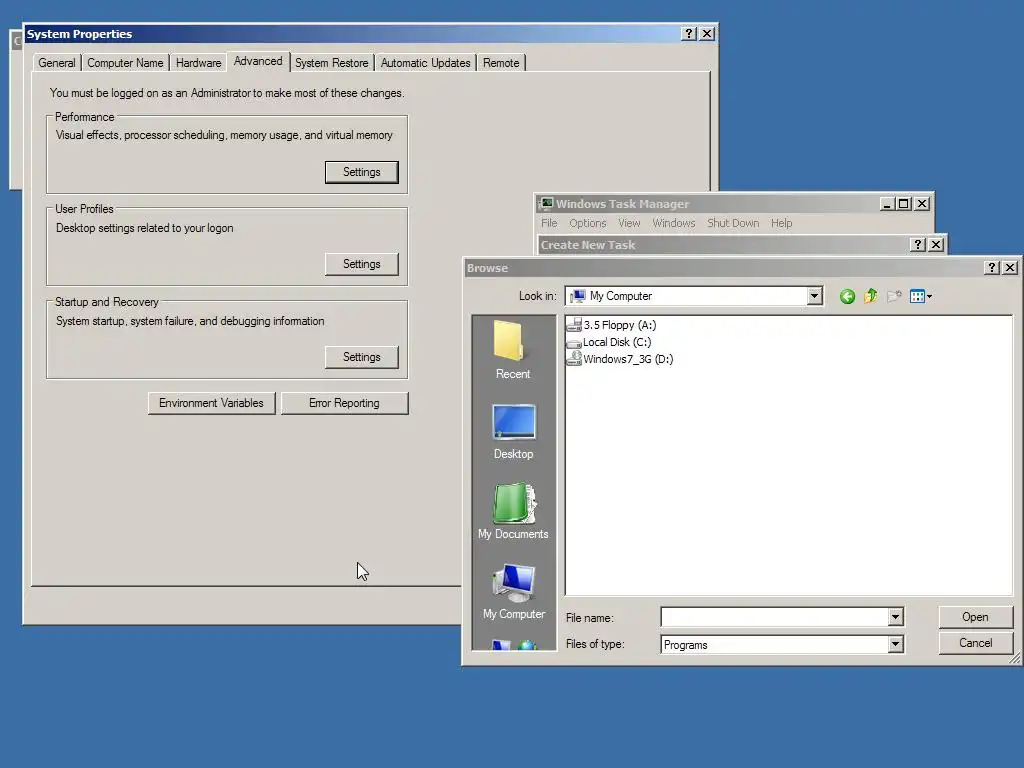Close the System Properties window
1024x768 pixels.
(x=707, y=33)
